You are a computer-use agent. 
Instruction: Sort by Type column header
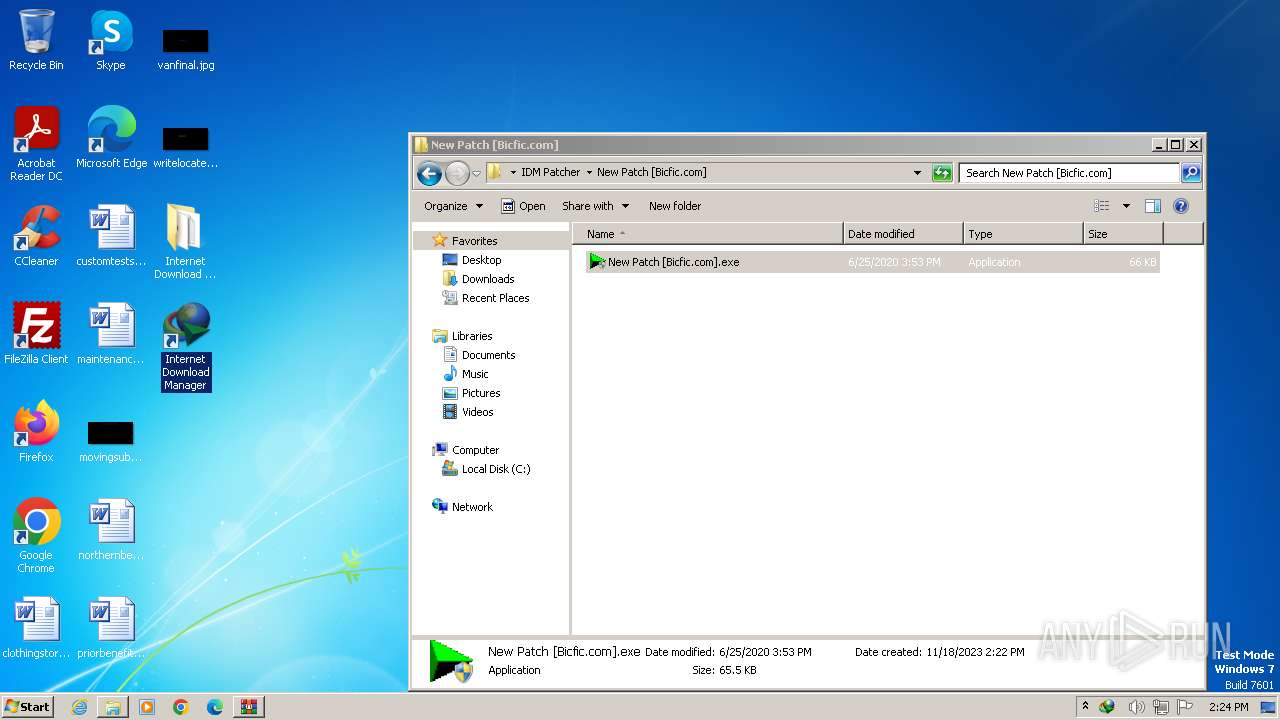pyautogui.click(x=1024, y=234)
